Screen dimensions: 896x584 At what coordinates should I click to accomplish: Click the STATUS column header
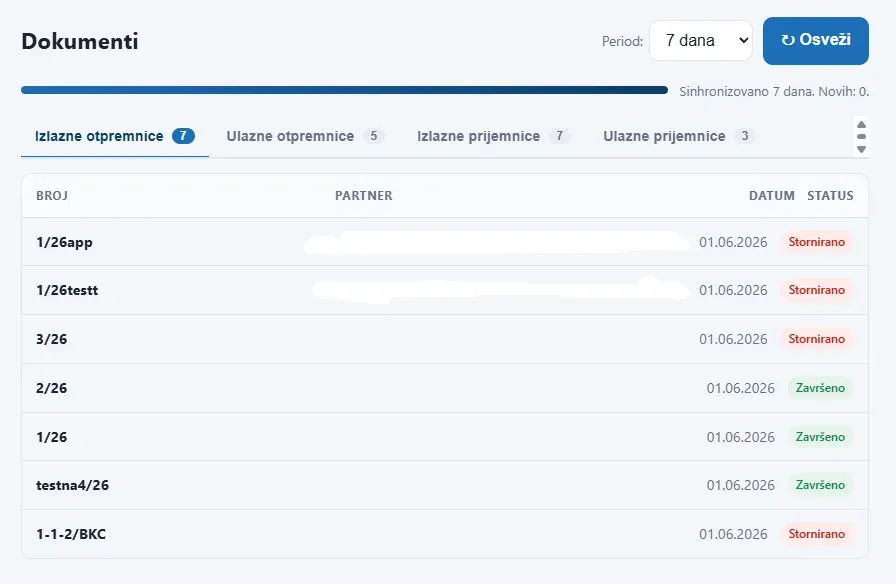(x=830, y=195)
